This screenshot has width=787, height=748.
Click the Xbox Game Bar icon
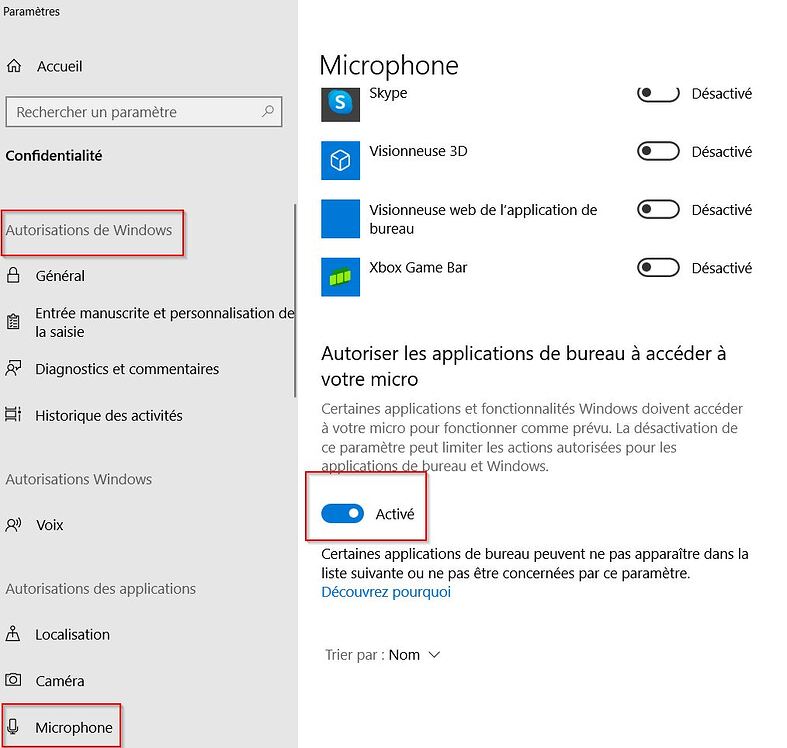point(340,277)
